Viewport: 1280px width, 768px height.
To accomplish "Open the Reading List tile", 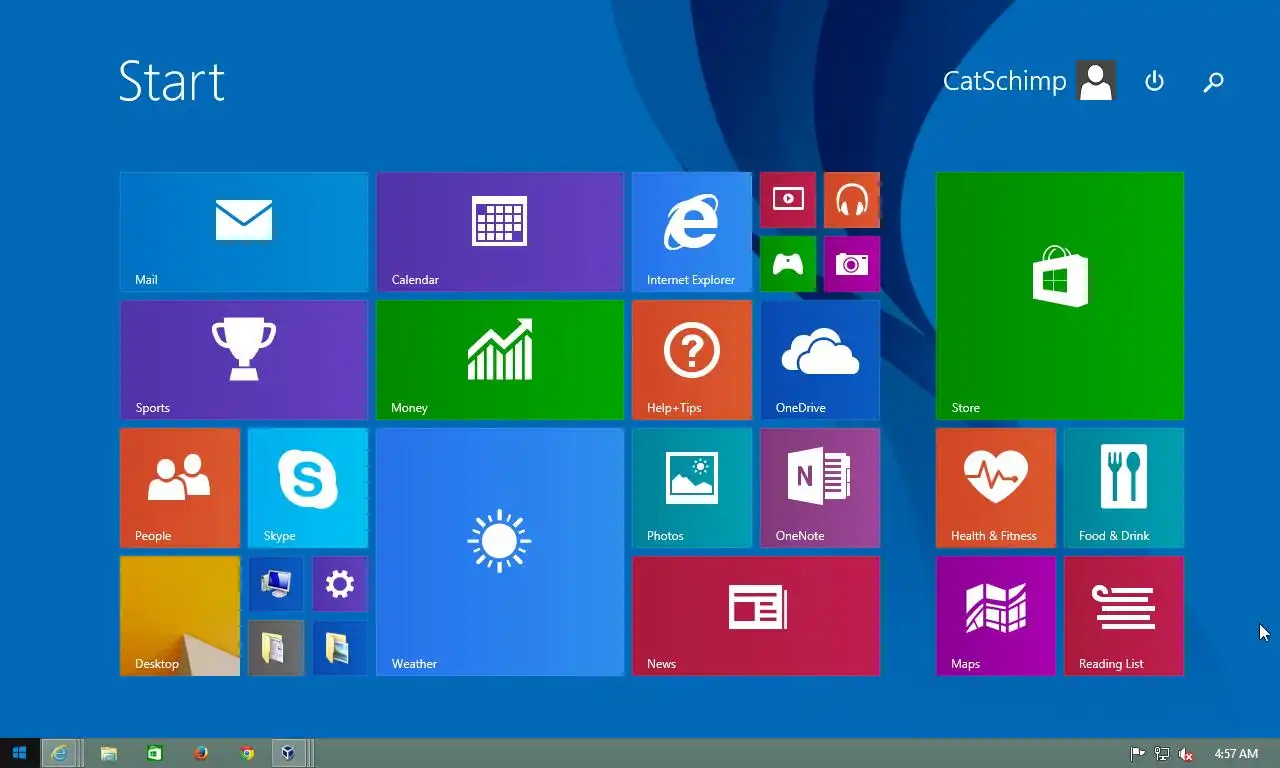I will pos(1124,616).
